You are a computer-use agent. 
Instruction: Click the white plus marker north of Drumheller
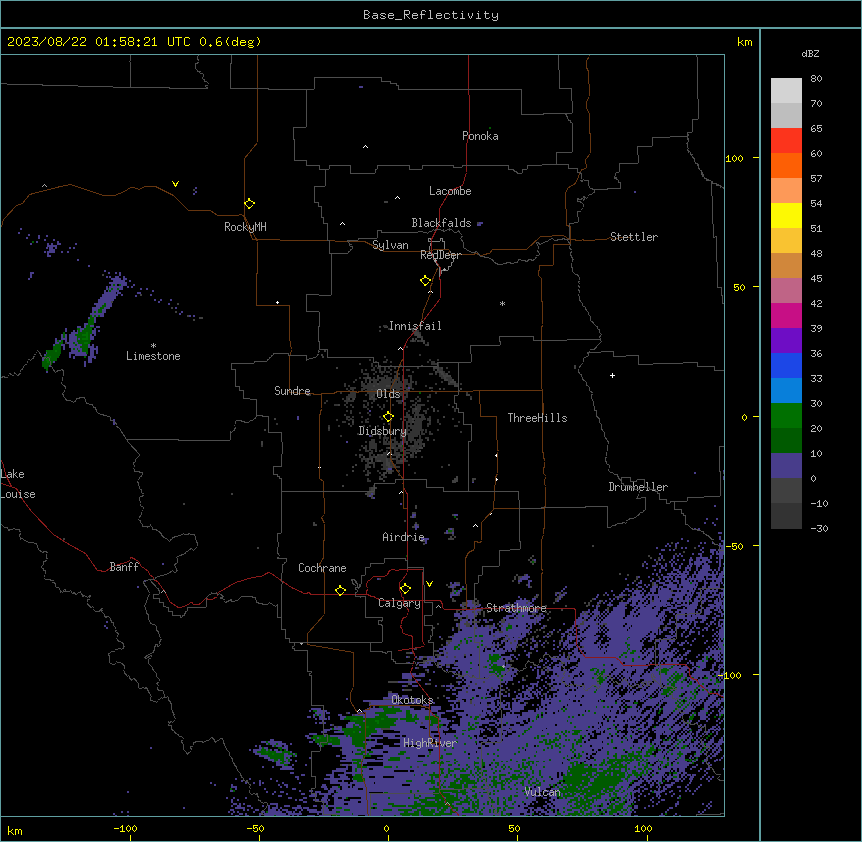click(x=612, y=375)
